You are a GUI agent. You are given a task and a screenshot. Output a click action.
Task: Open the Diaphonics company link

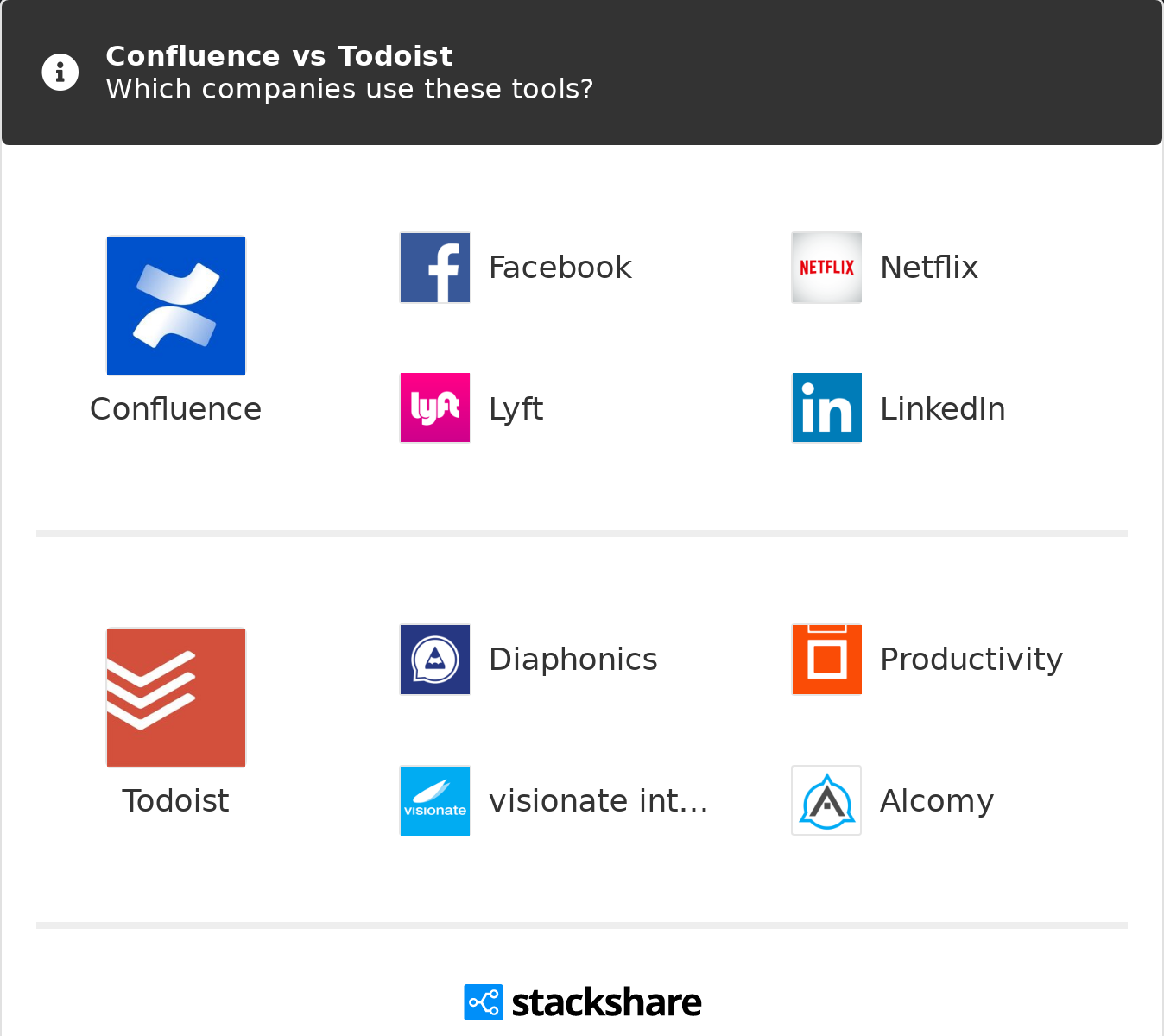coord(573,660)
